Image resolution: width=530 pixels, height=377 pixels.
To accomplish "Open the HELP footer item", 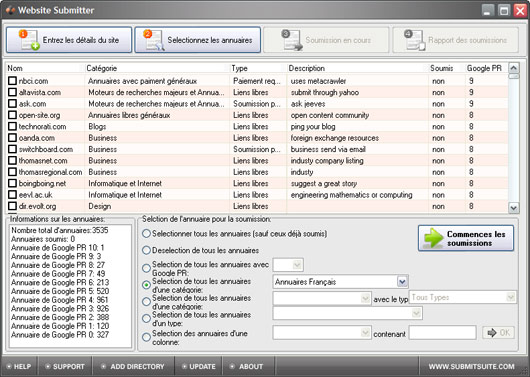I will pyautogui.click(x=19, y=367).
